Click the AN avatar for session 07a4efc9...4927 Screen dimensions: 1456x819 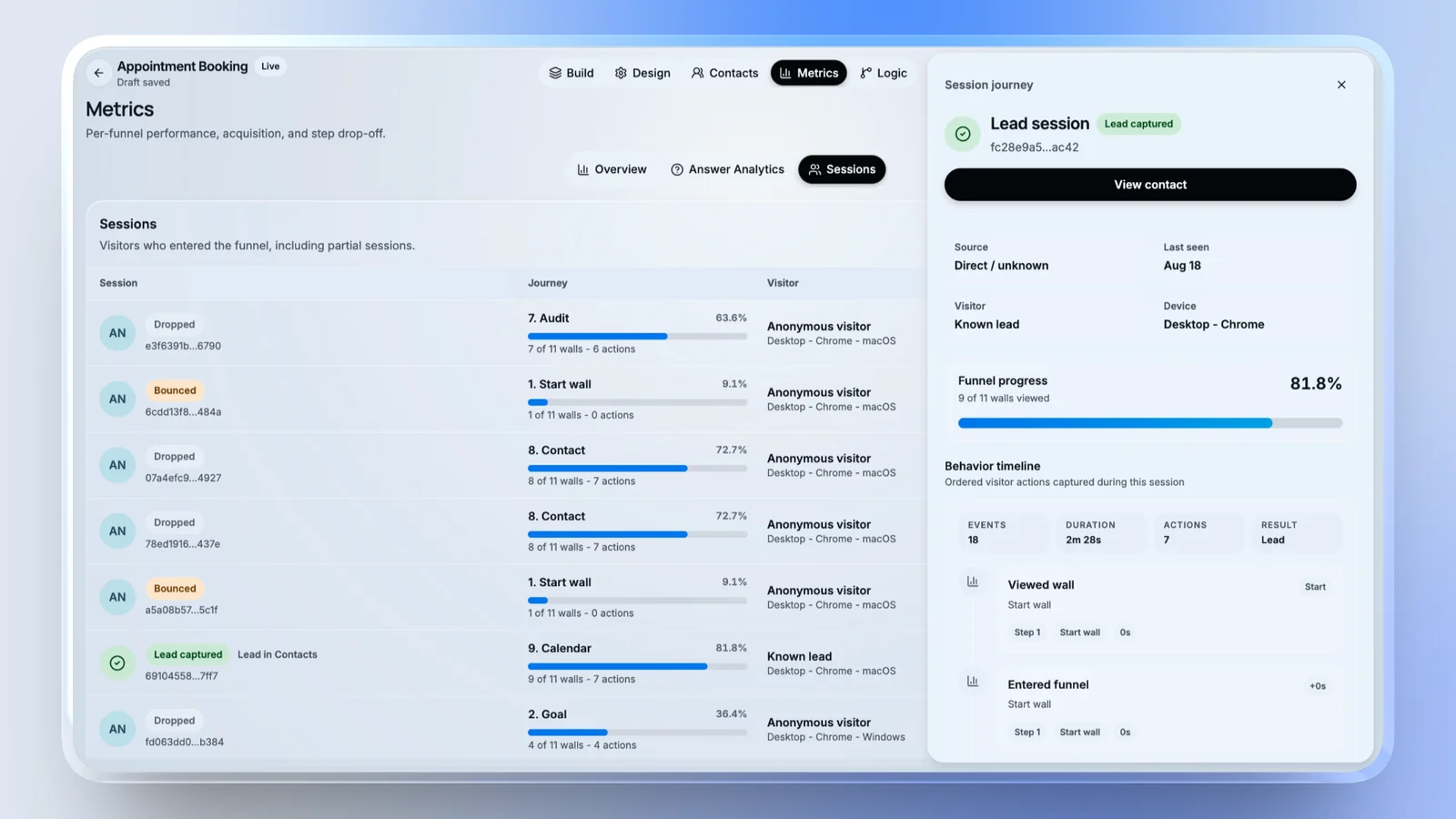tap(117, 465)
